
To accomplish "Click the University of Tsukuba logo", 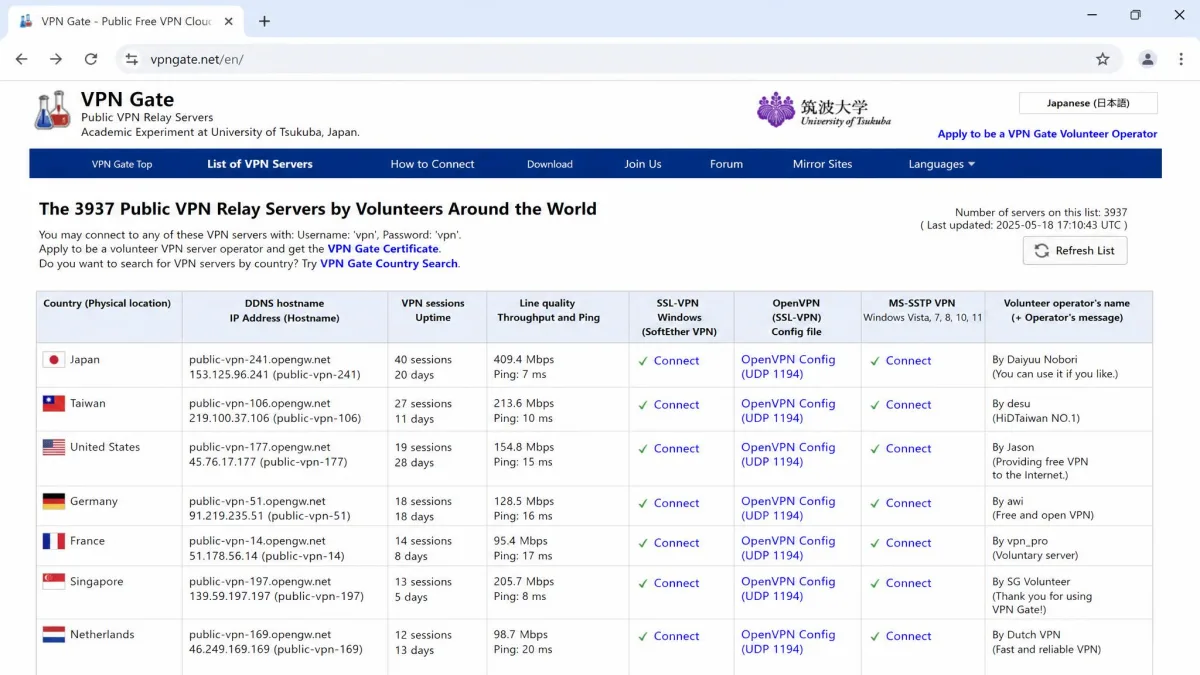I will click(x=824, y=110).
